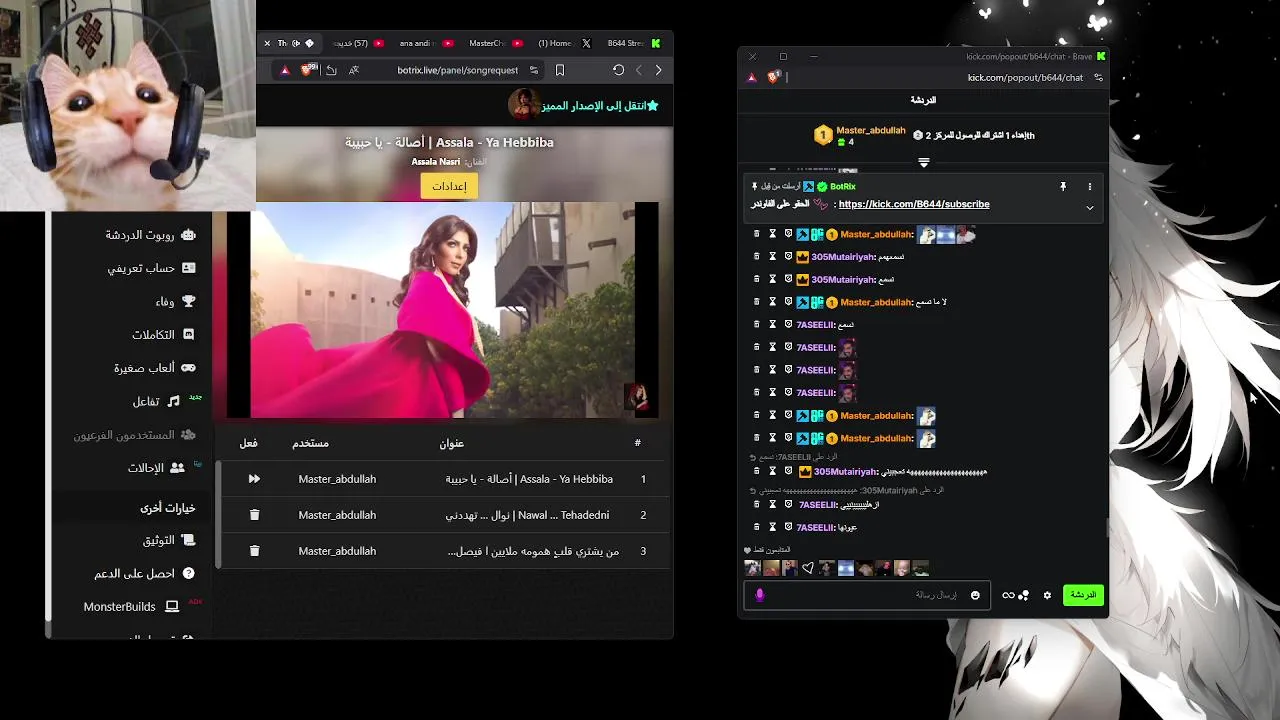Open ألعاب صغيرة mini games in sidebar
The height and width of the screenshot is (720, 1280).
pyautogui.click(x=154, y=368)
